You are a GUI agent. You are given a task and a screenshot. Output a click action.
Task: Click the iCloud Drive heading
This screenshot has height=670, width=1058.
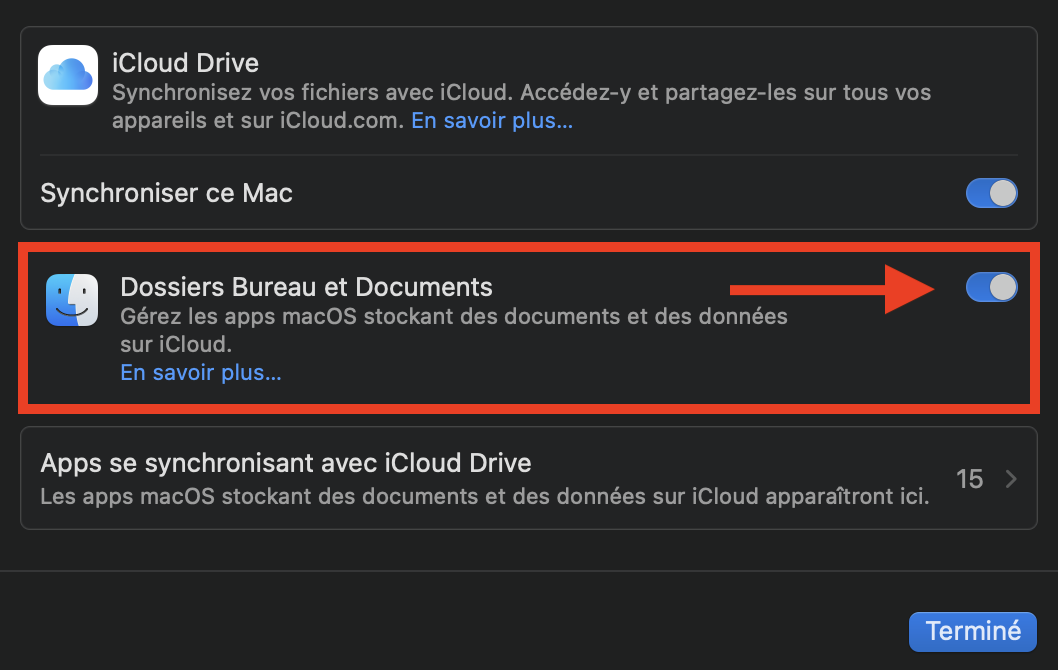pyautogui.click(x=185, y=63)
